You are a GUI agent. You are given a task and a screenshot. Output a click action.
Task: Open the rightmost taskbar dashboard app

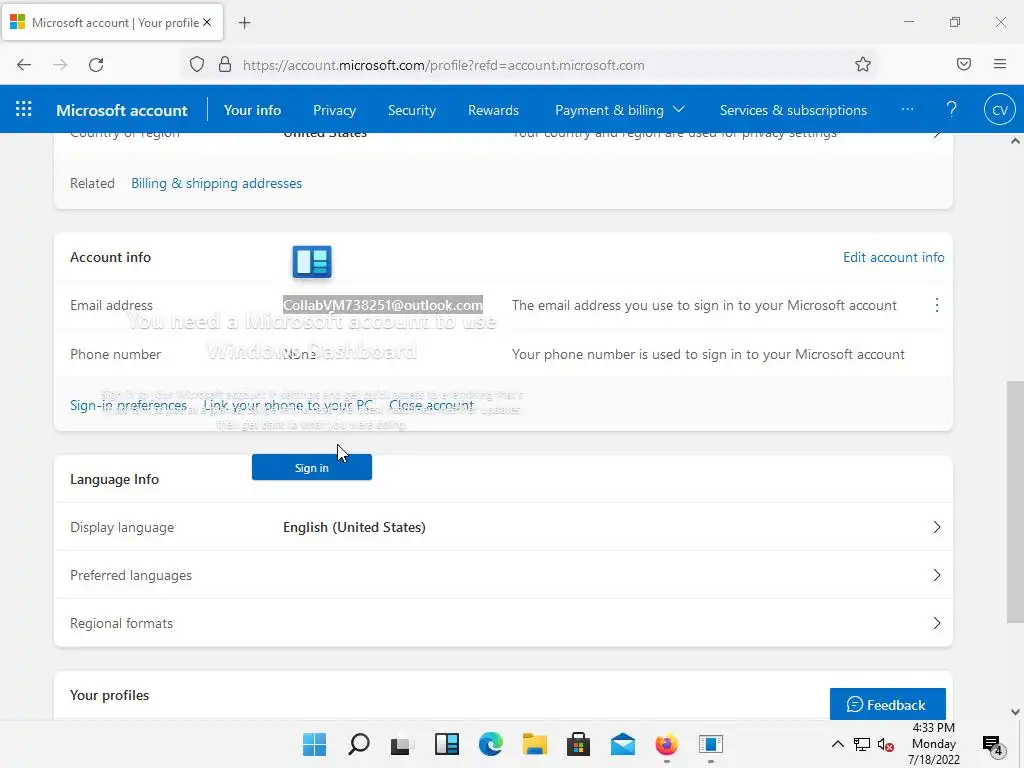[x=711, y=744]
